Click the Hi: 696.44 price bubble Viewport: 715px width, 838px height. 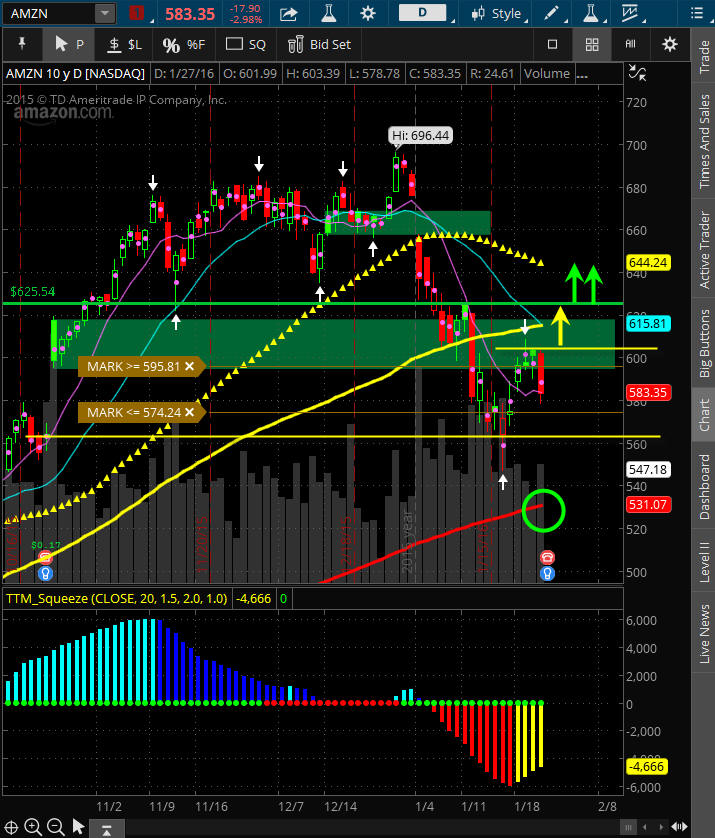click(420, 136)
